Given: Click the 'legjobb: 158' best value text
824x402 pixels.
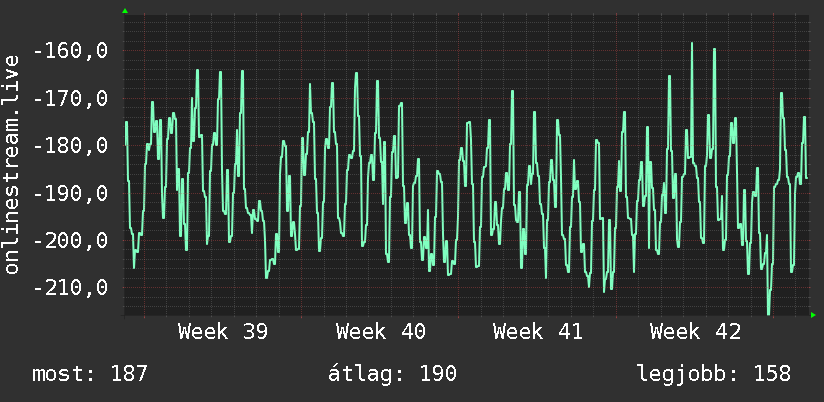Looking at the screenshot, I should click(714, 374).
